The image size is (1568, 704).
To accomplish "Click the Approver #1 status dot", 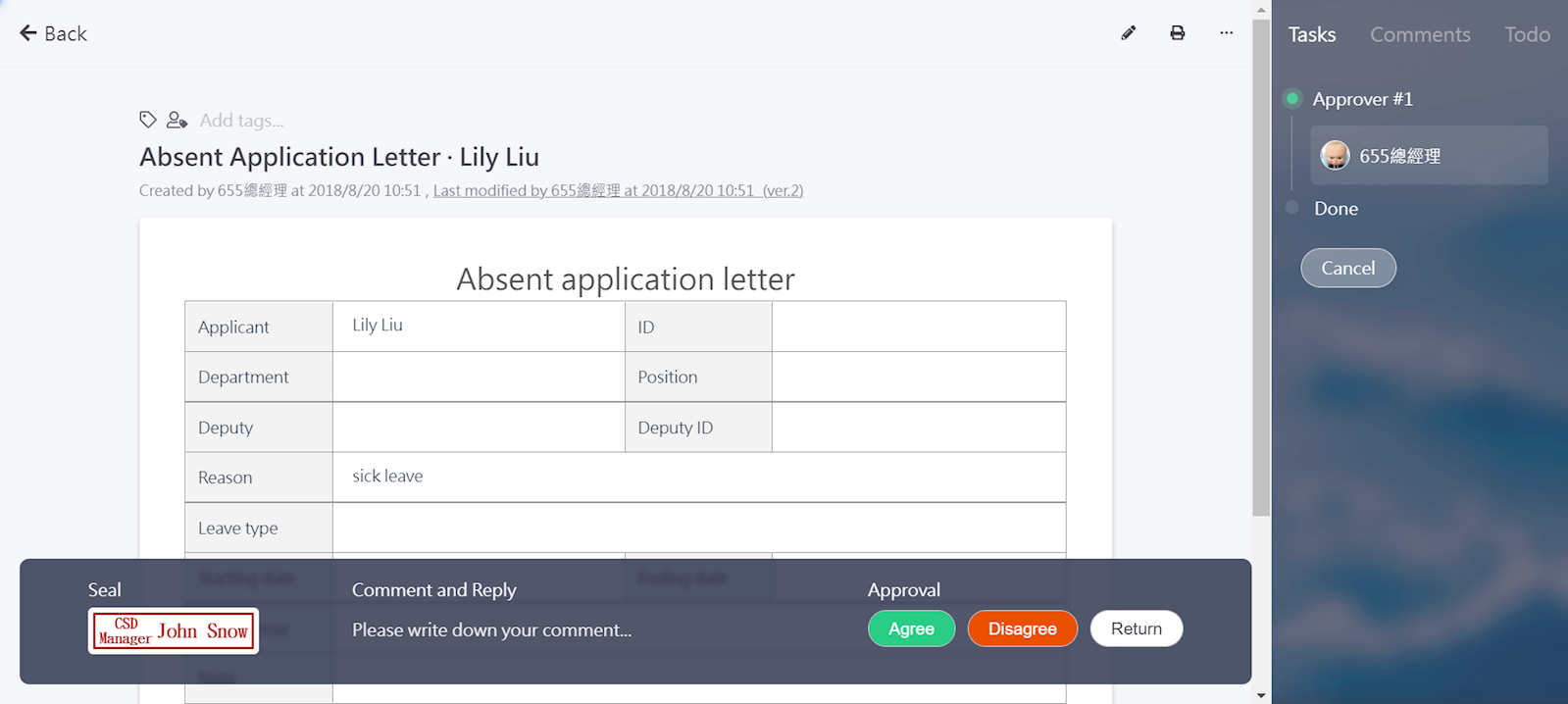I will point(1292,98).
